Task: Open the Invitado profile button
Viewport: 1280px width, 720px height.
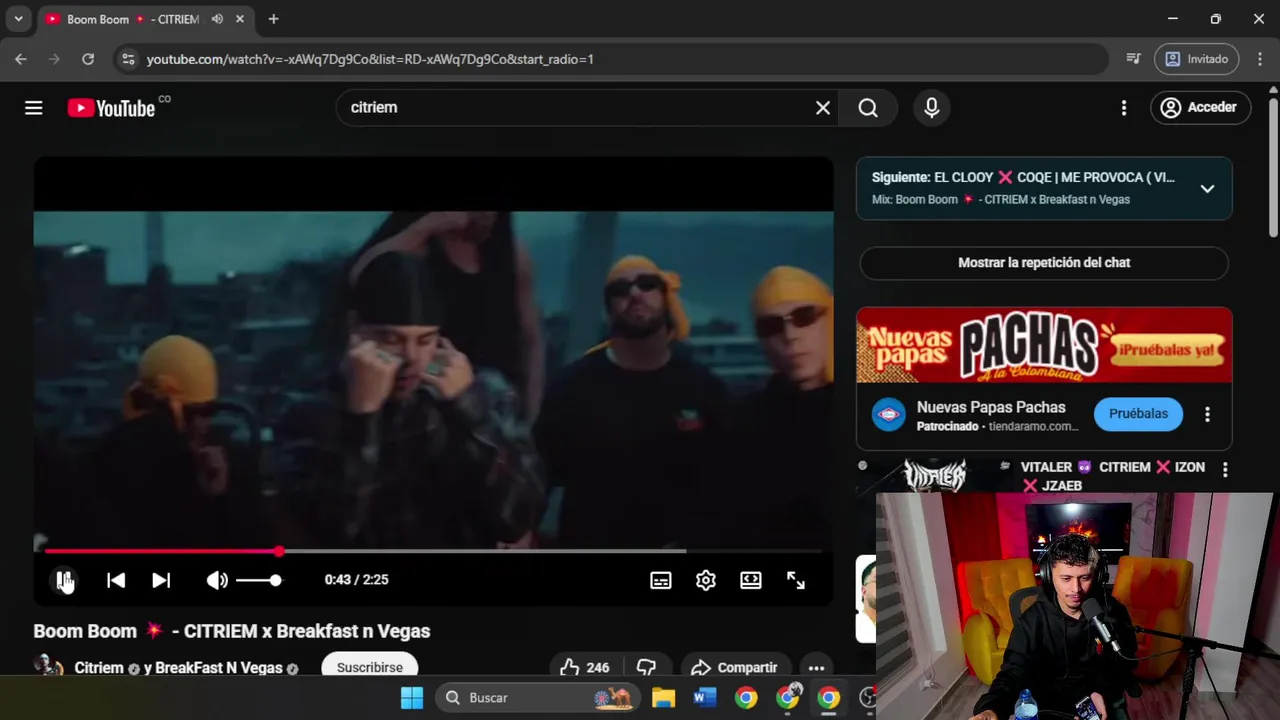Action: pyautogui.click(x=1197, y=59)
